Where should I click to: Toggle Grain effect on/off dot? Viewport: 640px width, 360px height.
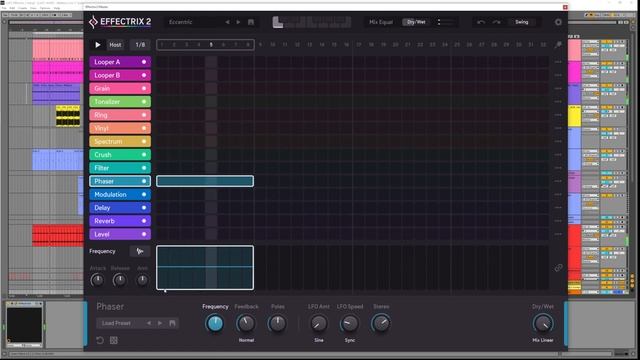point(144,89)
